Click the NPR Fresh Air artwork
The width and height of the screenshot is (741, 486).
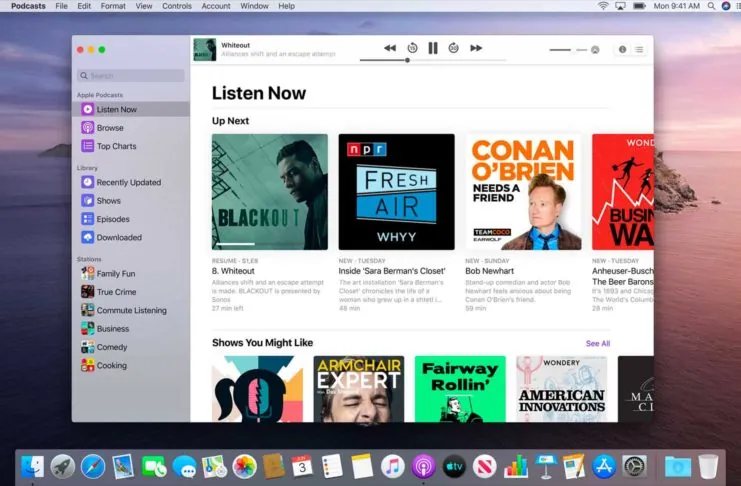pos(396,191)
